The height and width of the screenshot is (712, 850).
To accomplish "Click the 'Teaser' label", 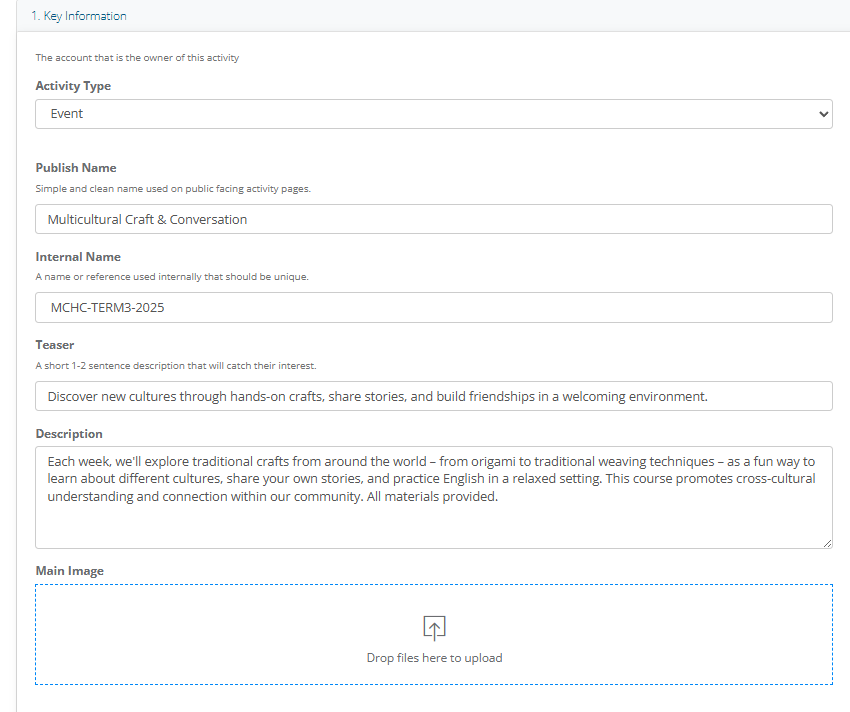I will (55, 345).
